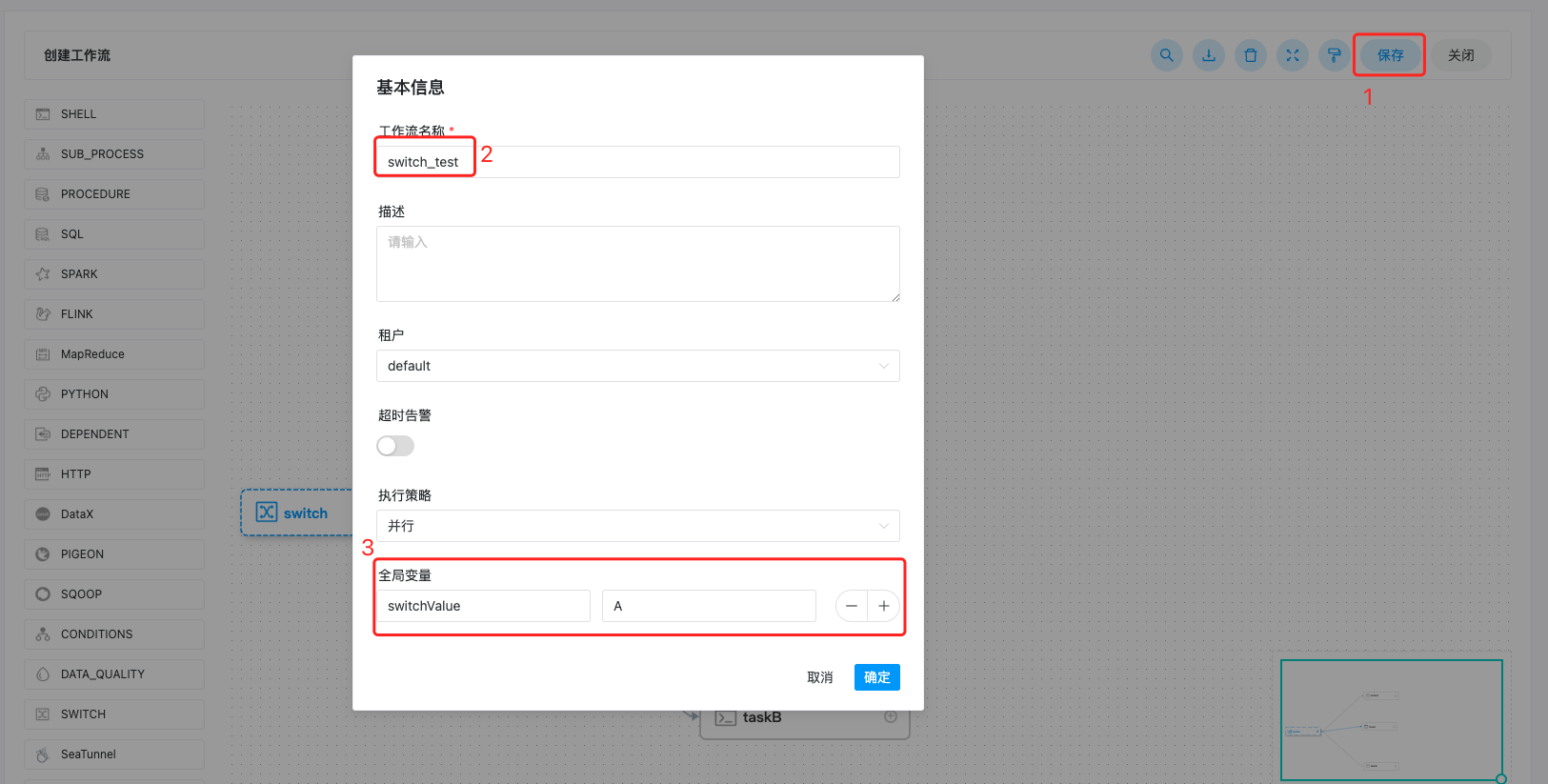This screenshot has width=1548, height=784.
Task: Click the switch node on the canvas
Action: (x=296, y=513)
